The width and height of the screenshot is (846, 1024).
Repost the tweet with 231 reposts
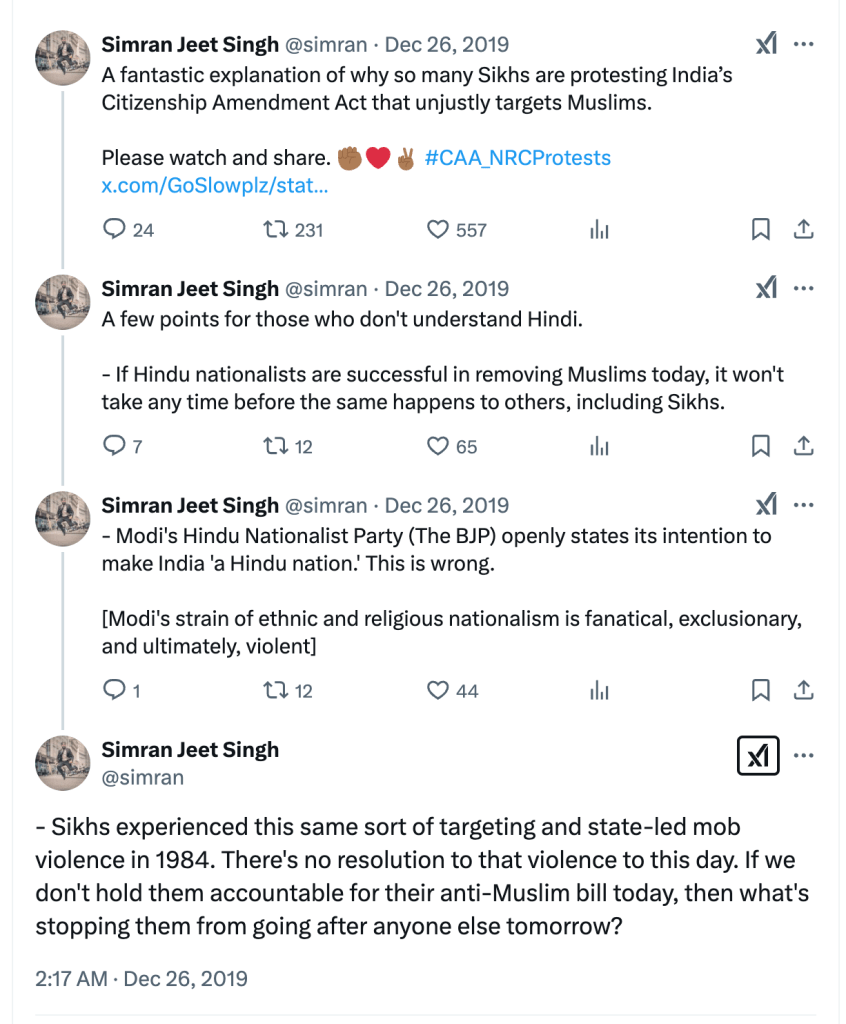coord(274,230)
